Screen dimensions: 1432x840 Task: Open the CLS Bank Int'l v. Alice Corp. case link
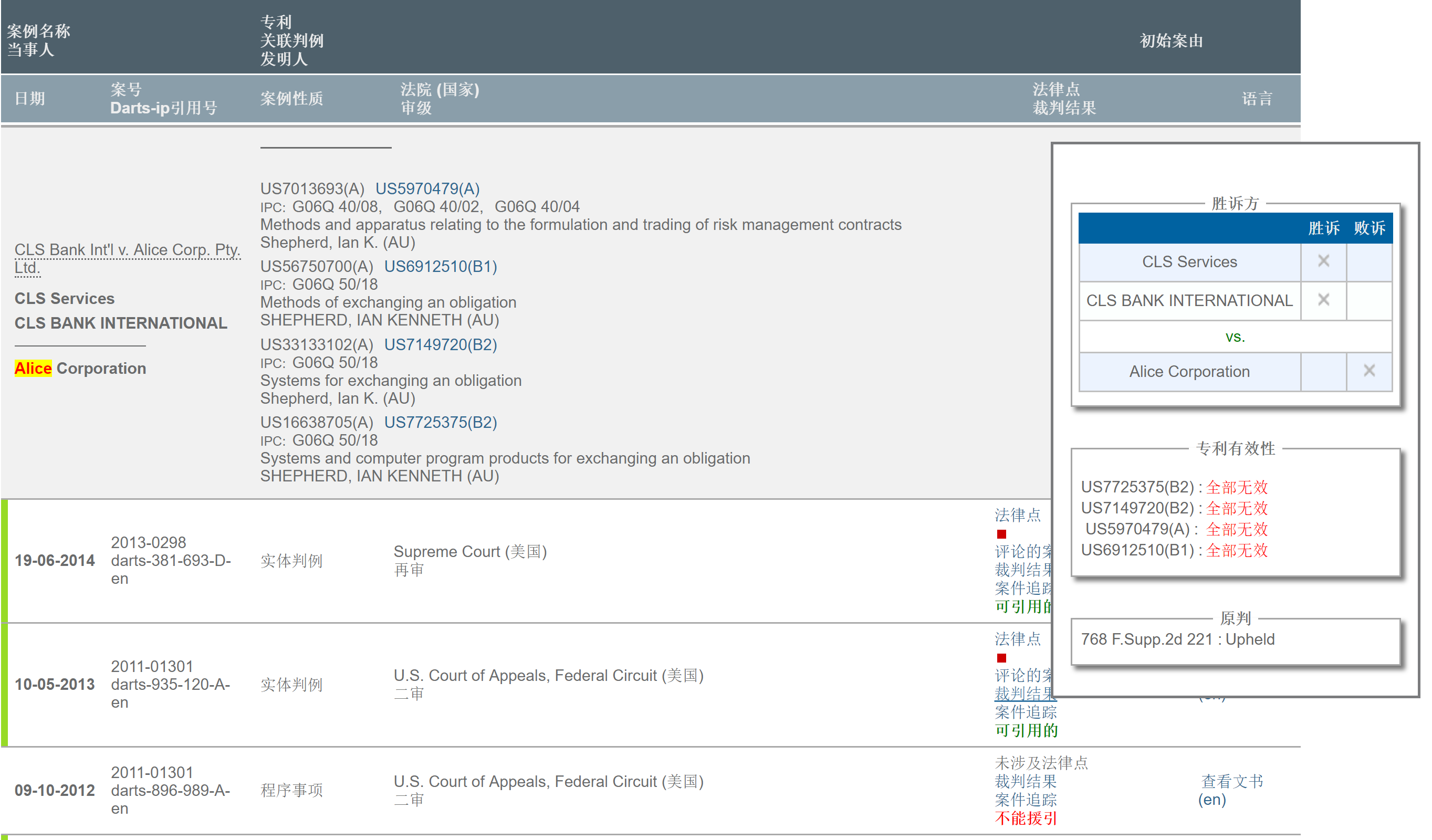128,259
